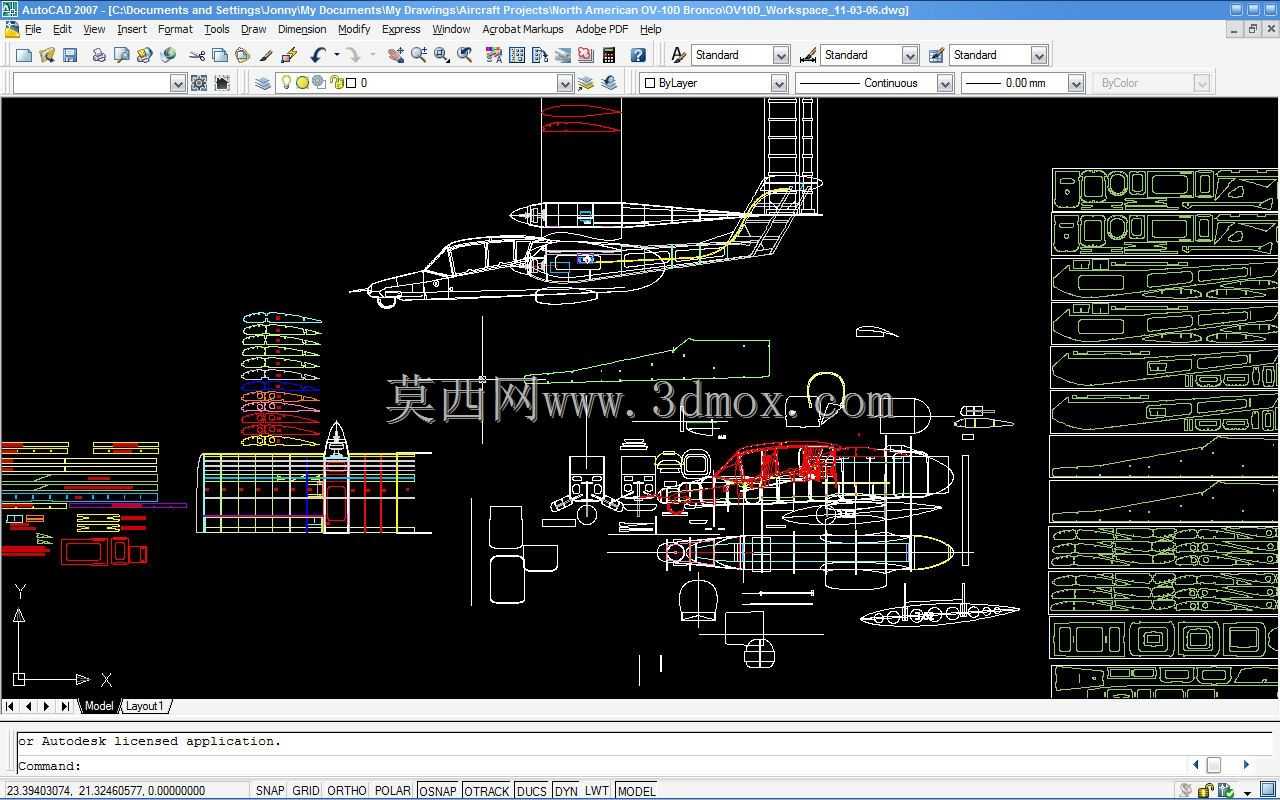Open the Tool Palettes icon
The width and height of the screenshot is (1280, 800).
coord(540,55)
